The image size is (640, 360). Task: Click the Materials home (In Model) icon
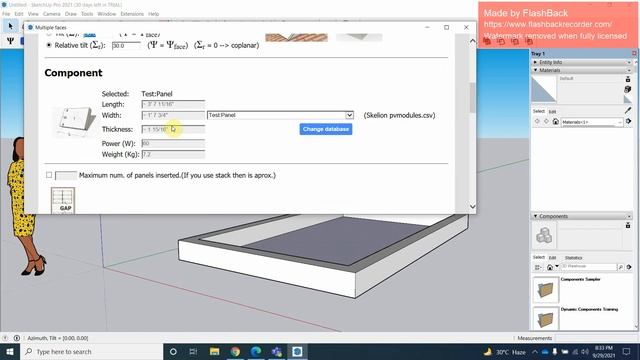556,122
